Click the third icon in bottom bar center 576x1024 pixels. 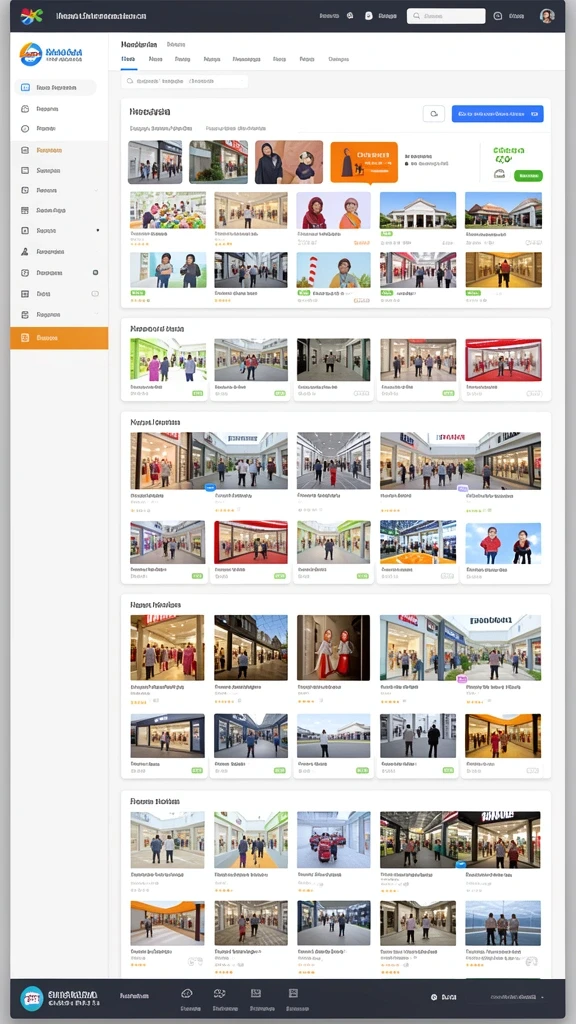pos(256,993)
